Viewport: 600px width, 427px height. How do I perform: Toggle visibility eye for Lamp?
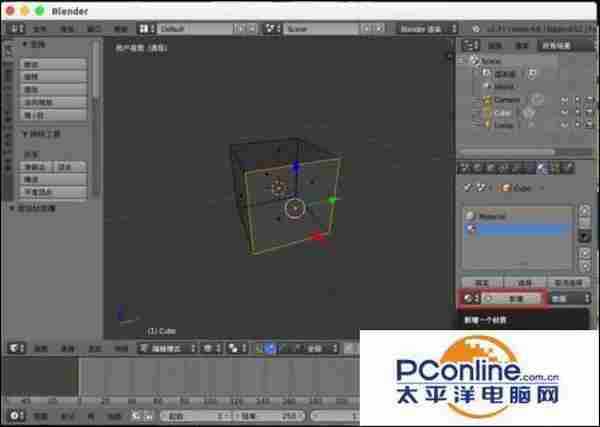point(564,125)
